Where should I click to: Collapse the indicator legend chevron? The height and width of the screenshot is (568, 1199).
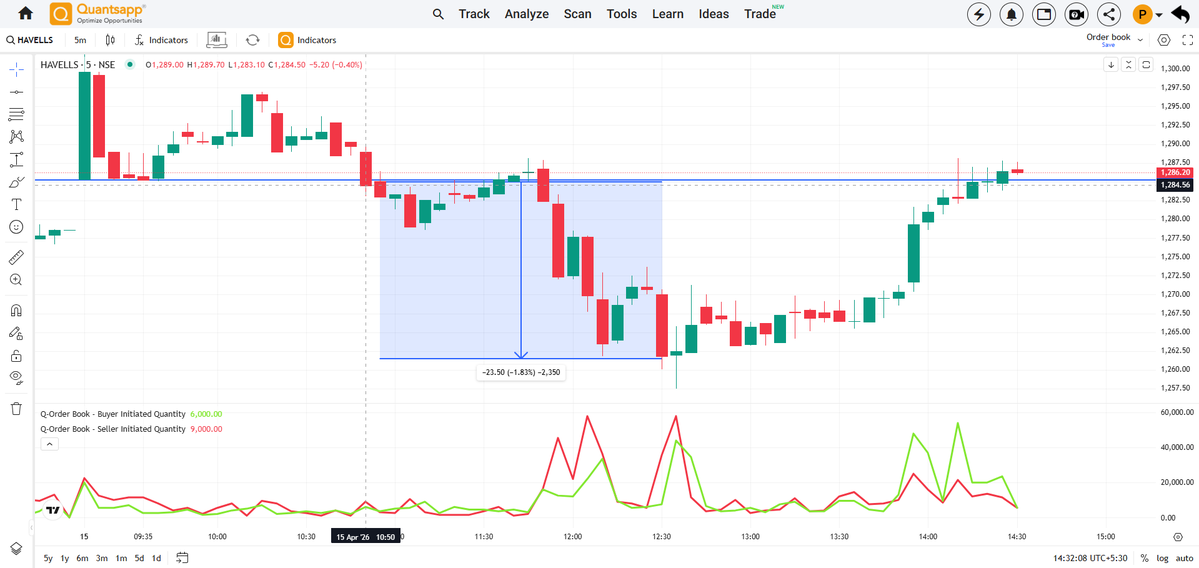(48, 444)
